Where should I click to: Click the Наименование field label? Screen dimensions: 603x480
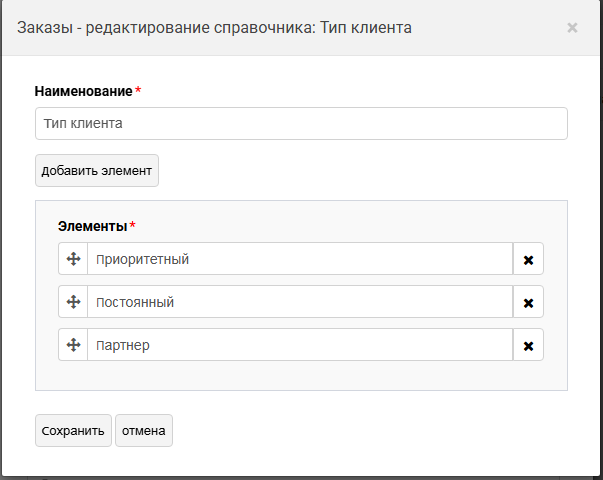[x=83, y=91]
